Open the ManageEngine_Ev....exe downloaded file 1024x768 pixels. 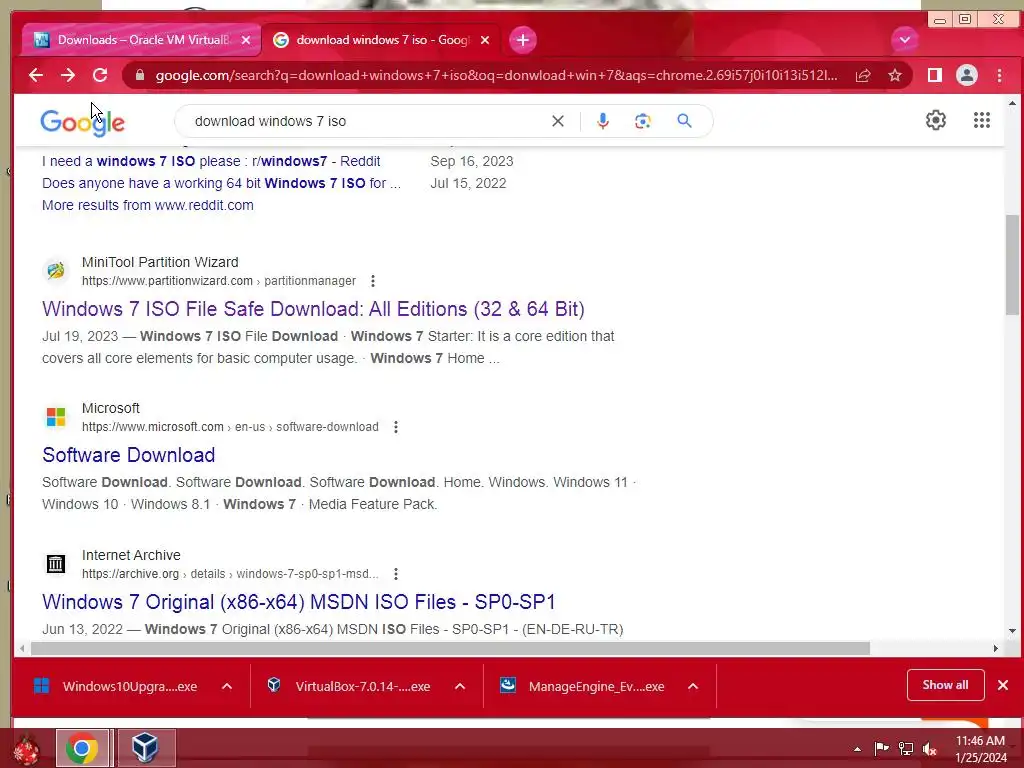583,686
